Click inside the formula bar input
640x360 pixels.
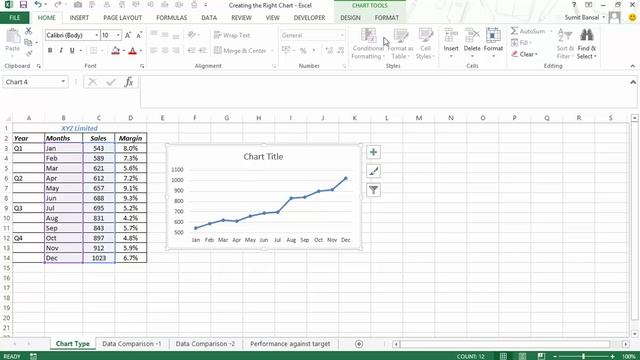(384, 91)
